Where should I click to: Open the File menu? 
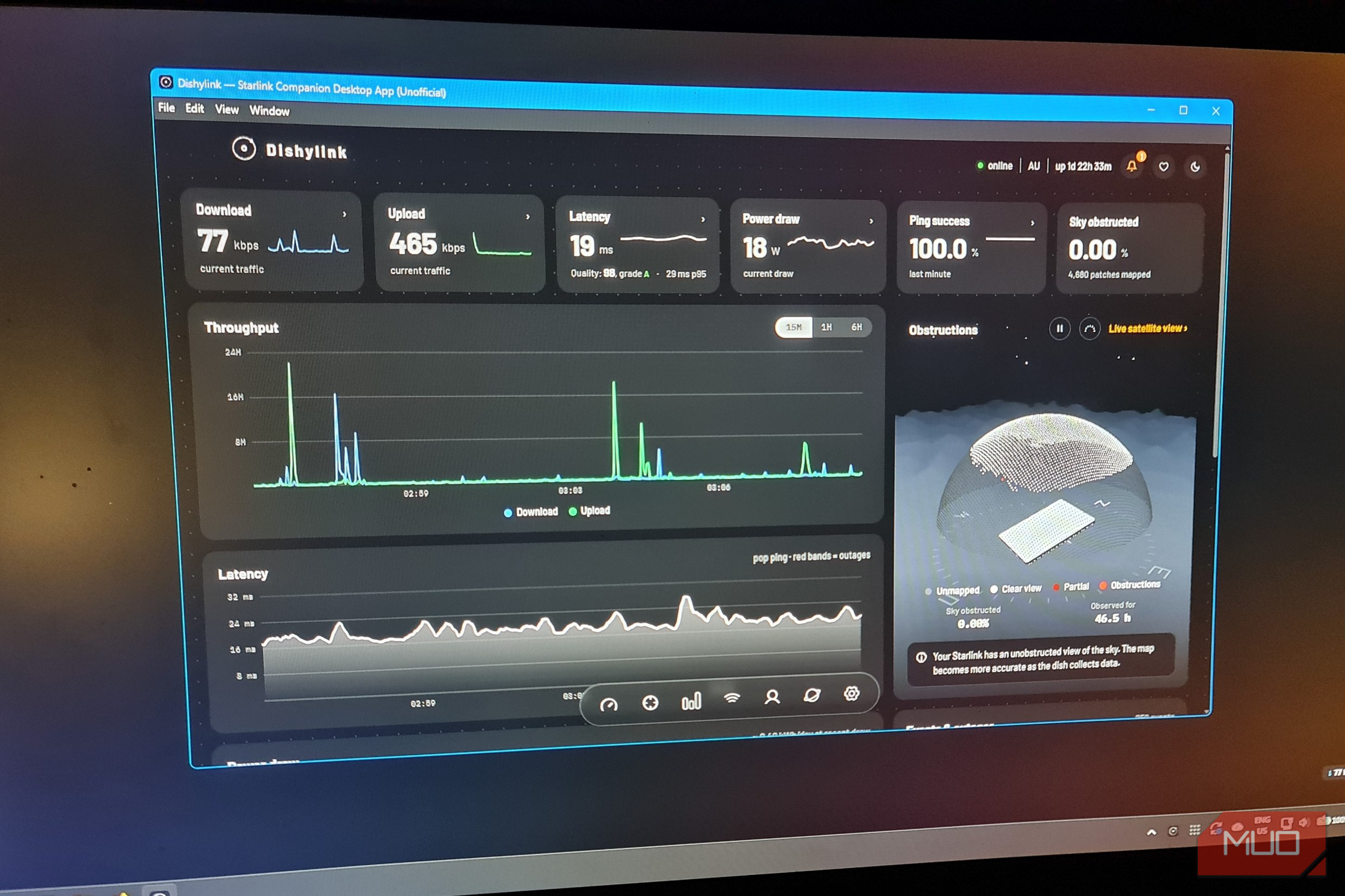tap(167, 108)
